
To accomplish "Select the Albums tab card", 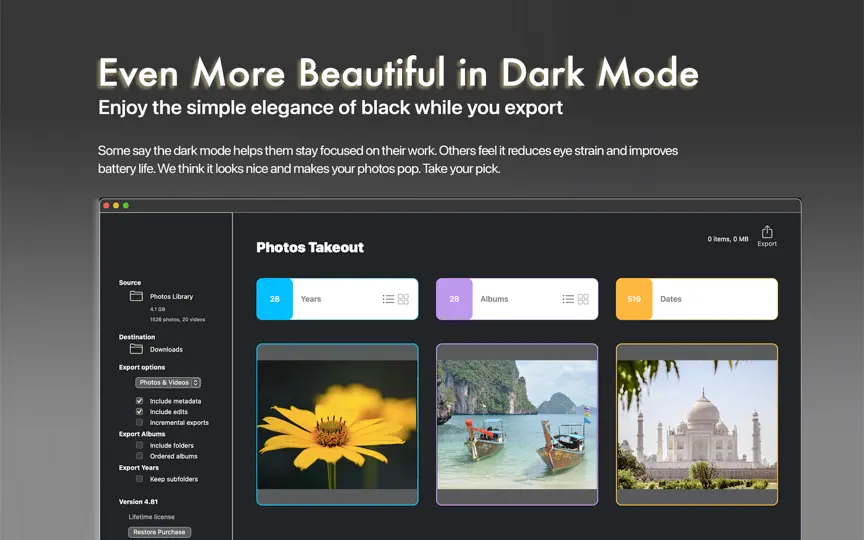I will coord(517,299).
